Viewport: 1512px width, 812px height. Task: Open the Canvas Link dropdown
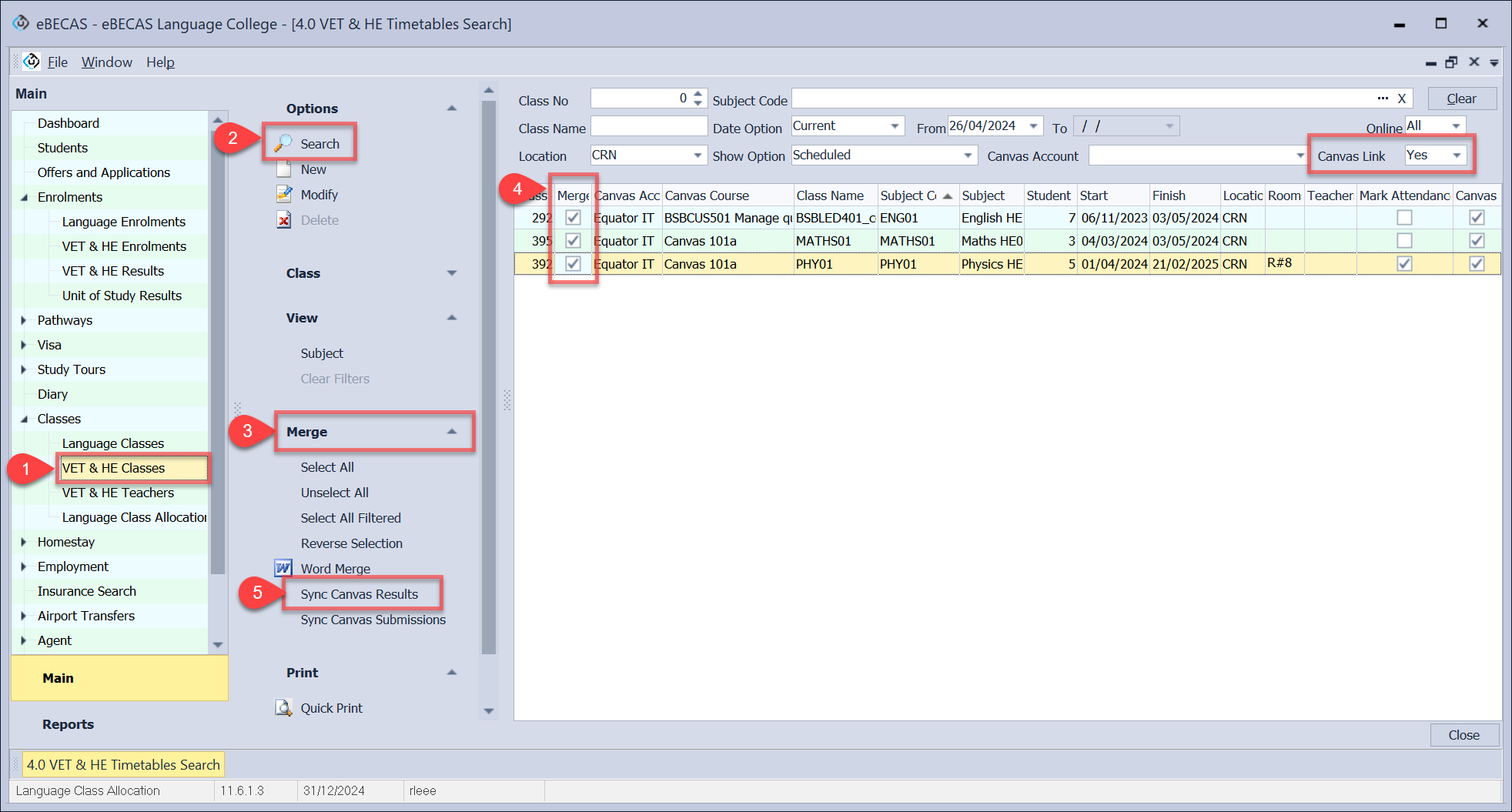(1457, 155)
